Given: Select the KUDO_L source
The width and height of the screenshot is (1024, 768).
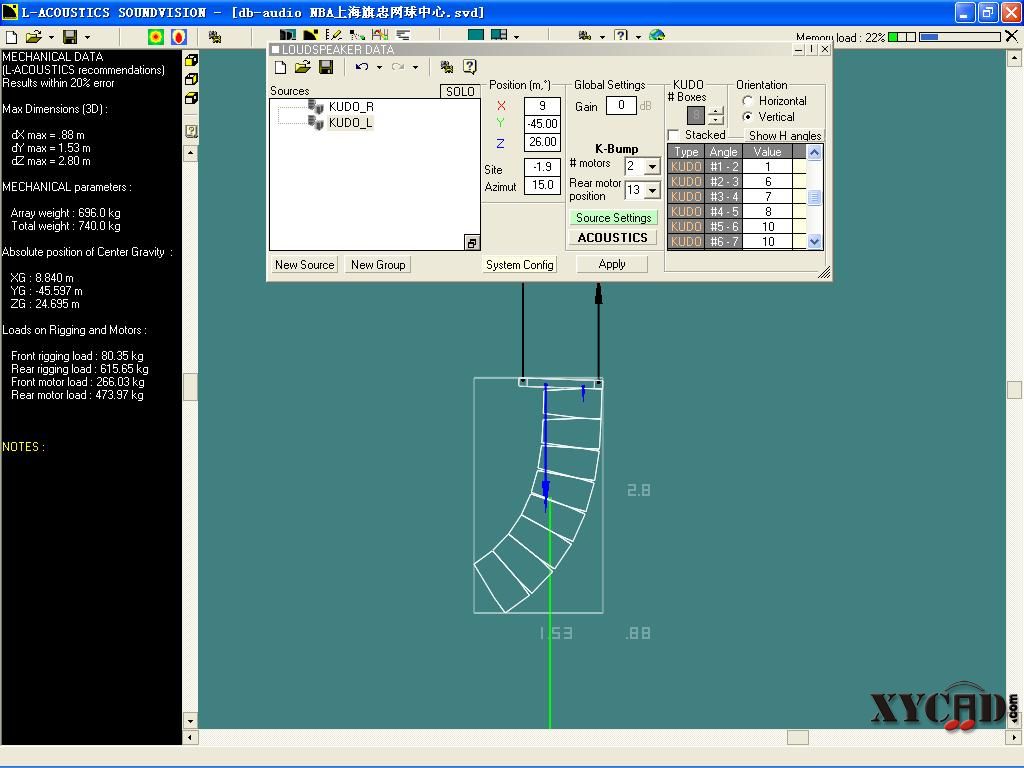Looking at the screenshot, I should pos(350,123).
